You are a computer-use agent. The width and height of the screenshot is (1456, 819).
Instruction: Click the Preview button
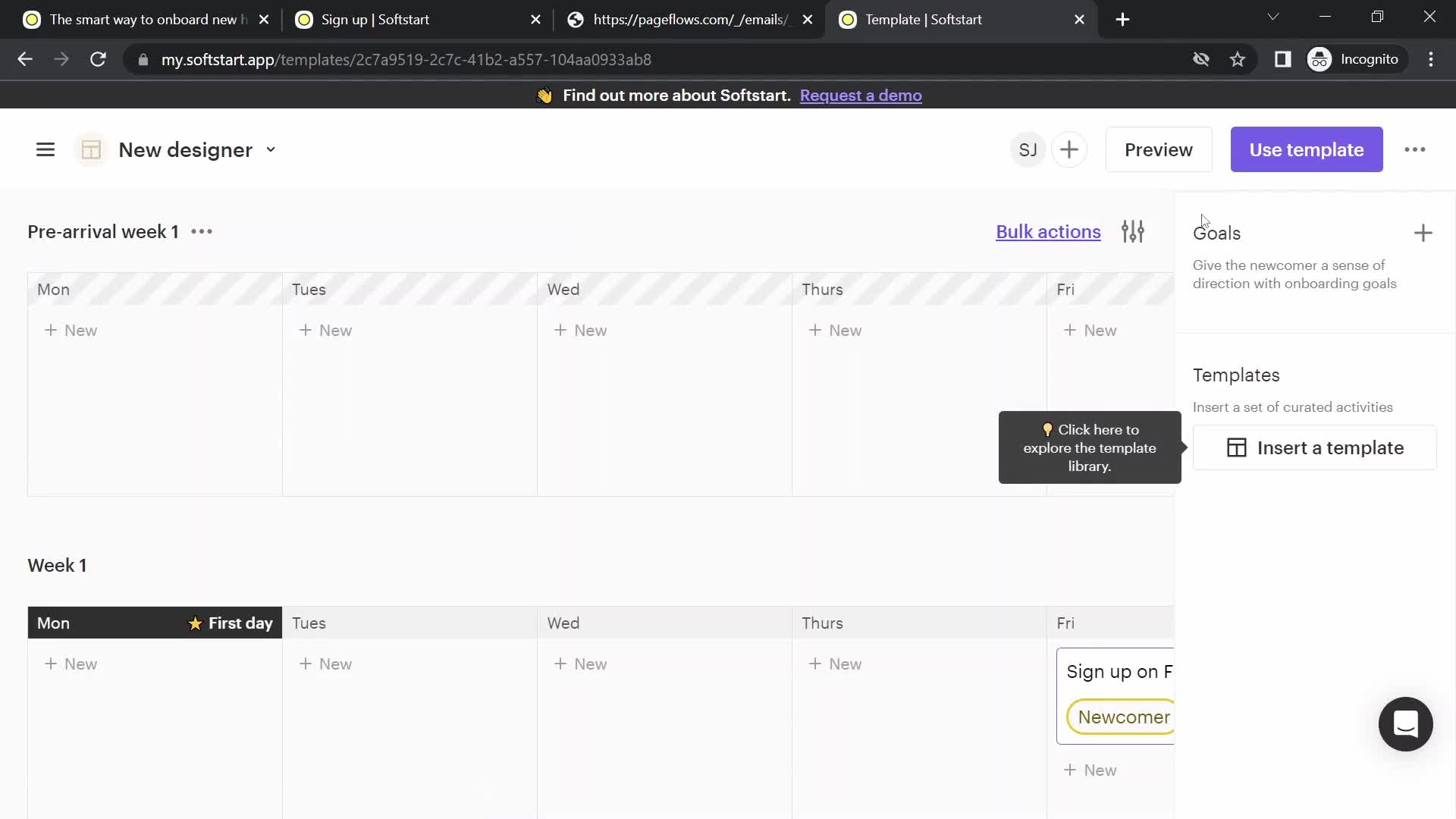[1158, 149]
